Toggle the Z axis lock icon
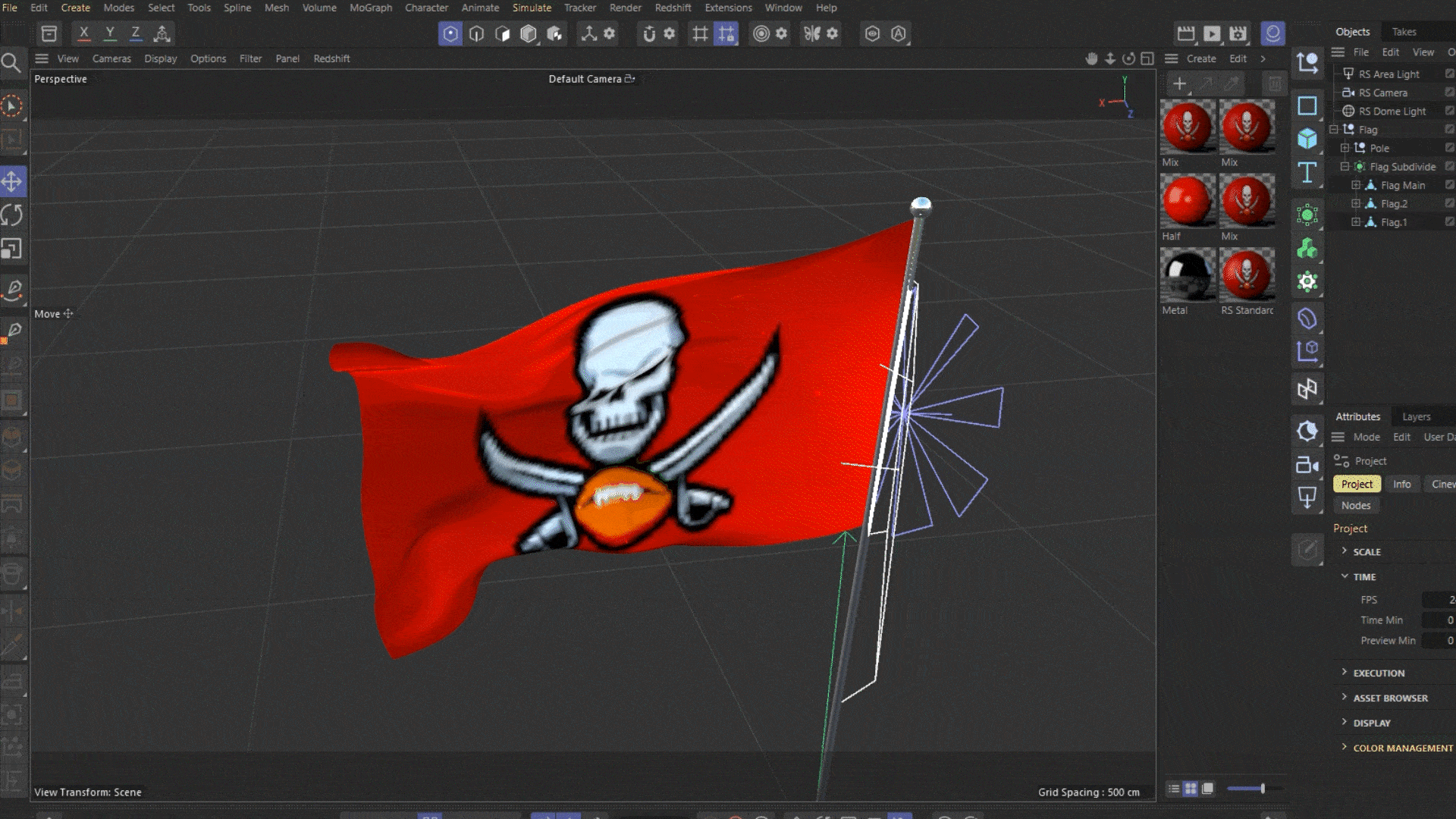1456x819 pixels. tap(136, 33)
